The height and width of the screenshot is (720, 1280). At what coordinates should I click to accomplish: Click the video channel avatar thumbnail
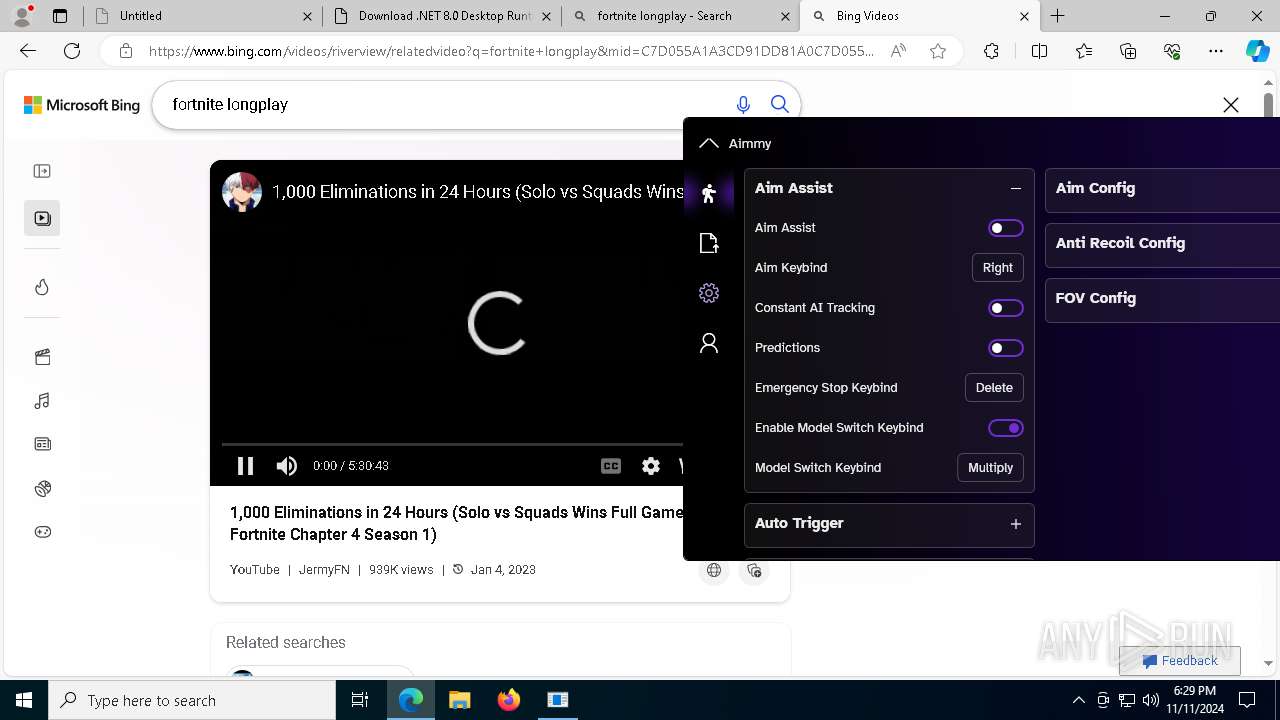click(242, 192)
